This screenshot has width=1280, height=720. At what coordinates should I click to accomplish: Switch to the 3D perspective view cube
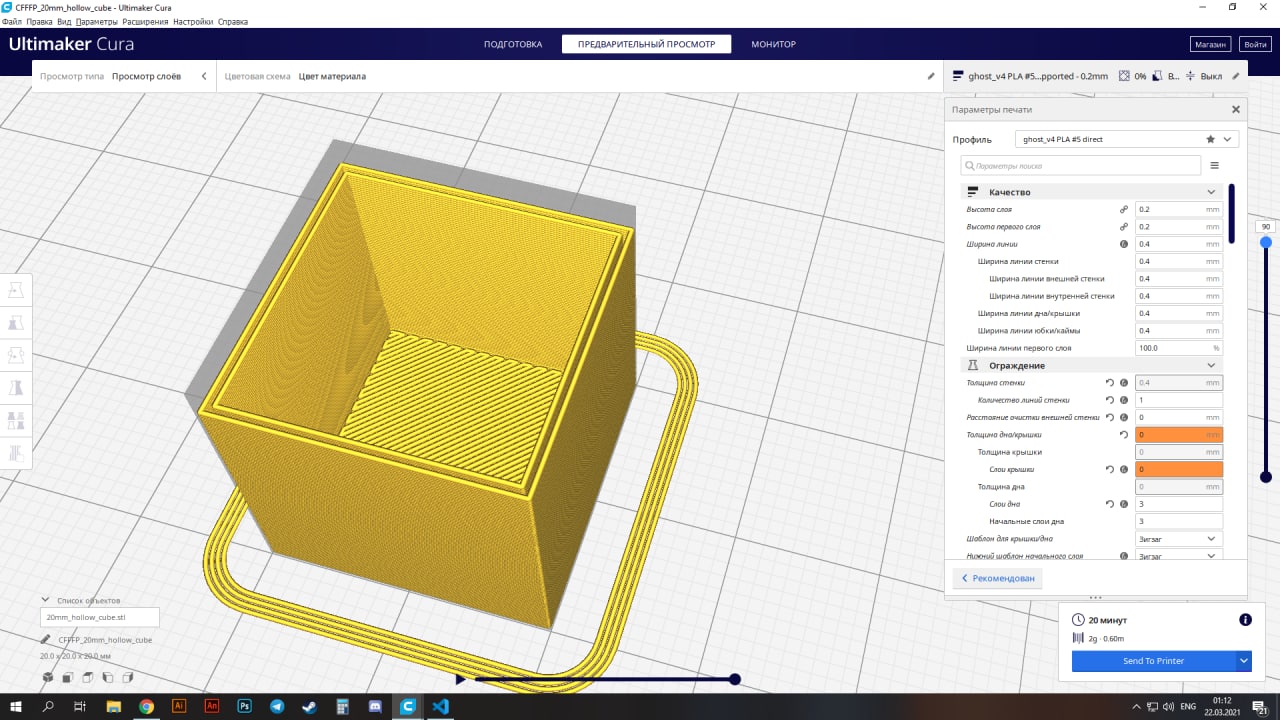[47, 677]
